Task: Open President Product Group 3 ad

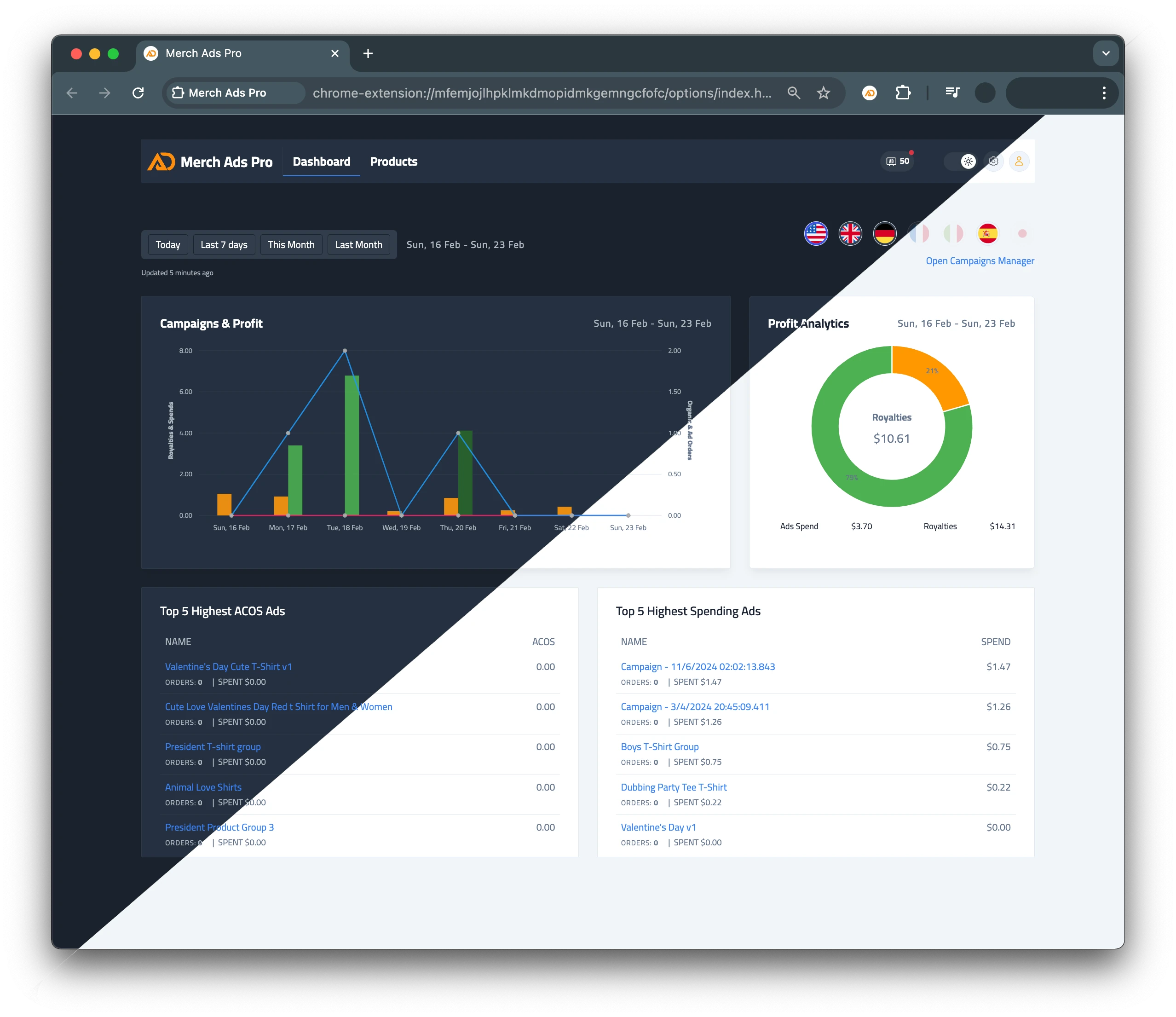Action: [219, 827]
